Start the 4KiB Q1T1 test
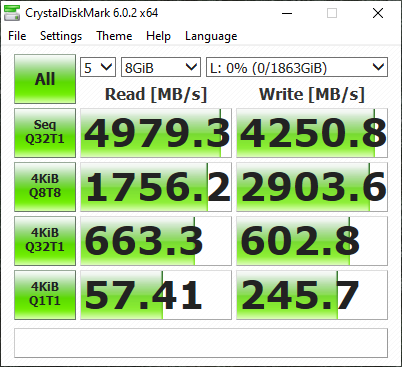Viewport: 402px width, 367px height. (x=45, y=295)
